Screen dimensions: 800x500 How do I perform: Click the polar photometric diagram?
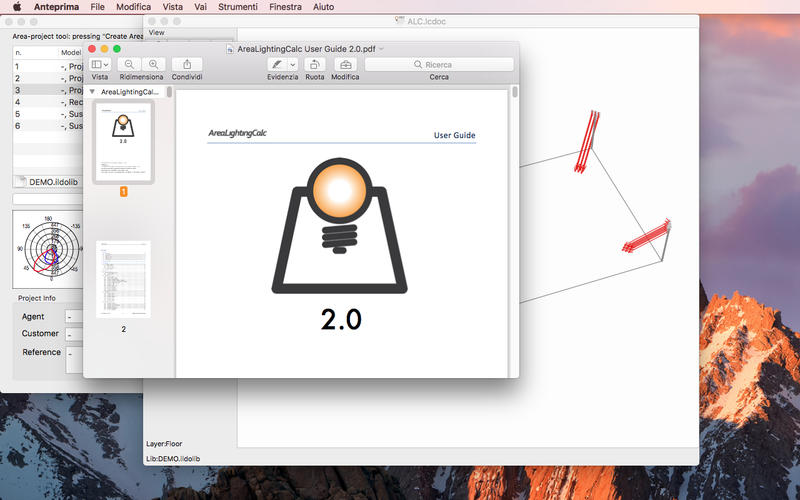coord(49,249)
